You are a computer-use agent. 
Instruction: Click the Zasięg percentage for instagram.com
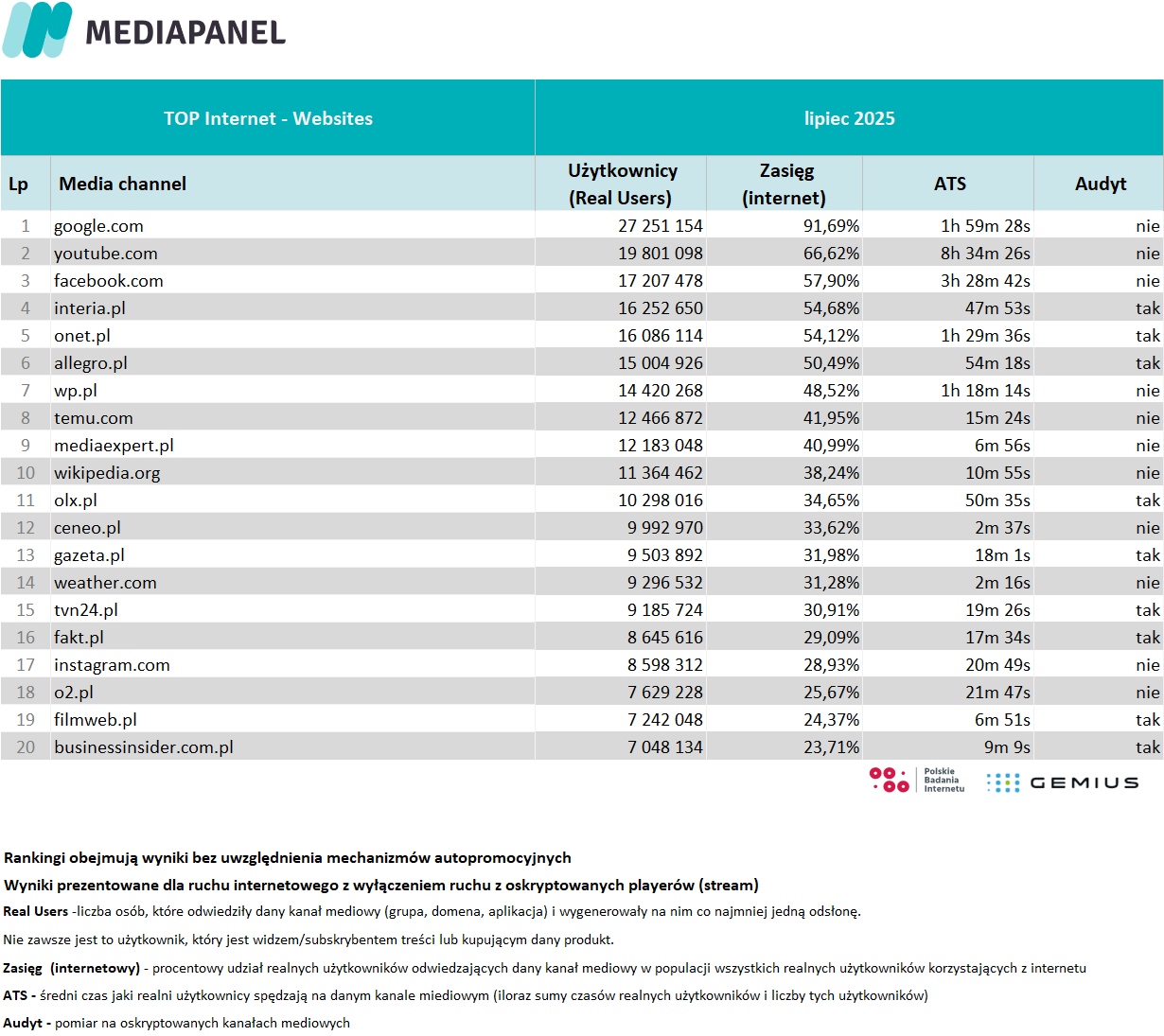pos(831,665)
